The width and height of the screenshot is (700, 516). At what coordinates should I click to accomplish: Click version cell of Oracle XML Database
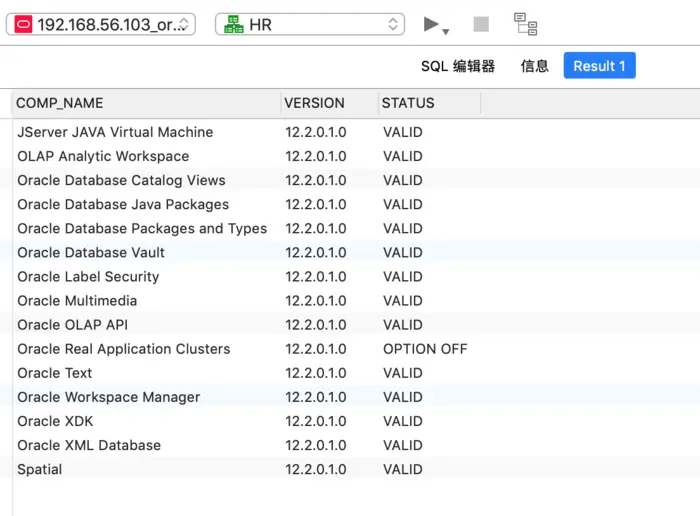pyautogui.click(x=316, y=445)
